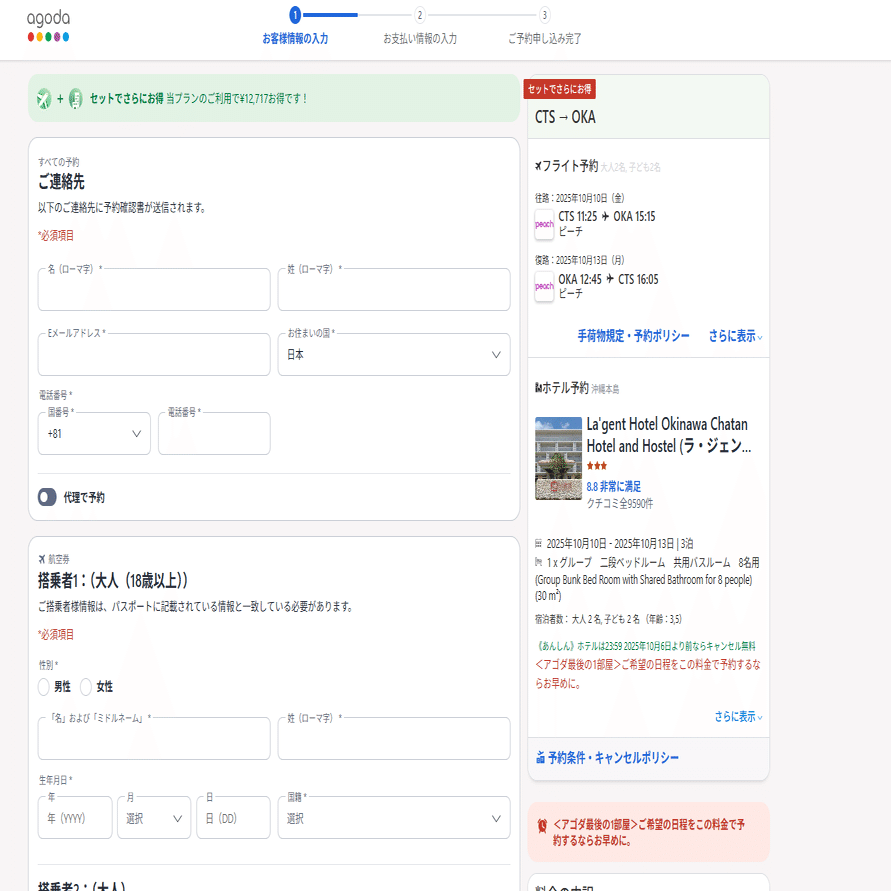Screen dimensions: 891x891
Task: Click the Eメールアドレス input field
Action: pos(153,354)
